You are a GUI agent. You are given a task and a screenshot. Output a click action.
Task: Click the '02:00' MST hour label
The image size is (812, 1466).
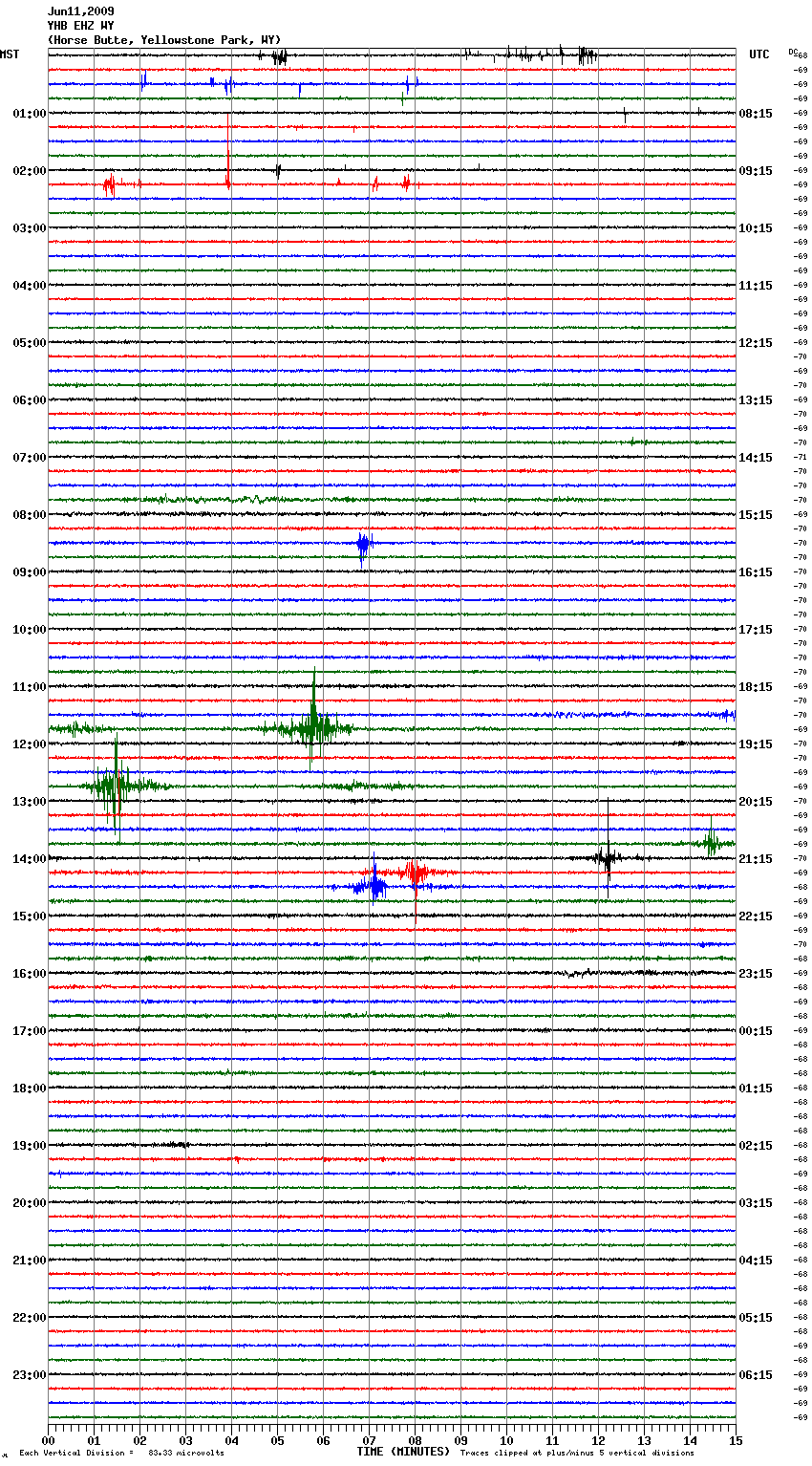pos(30,171)
